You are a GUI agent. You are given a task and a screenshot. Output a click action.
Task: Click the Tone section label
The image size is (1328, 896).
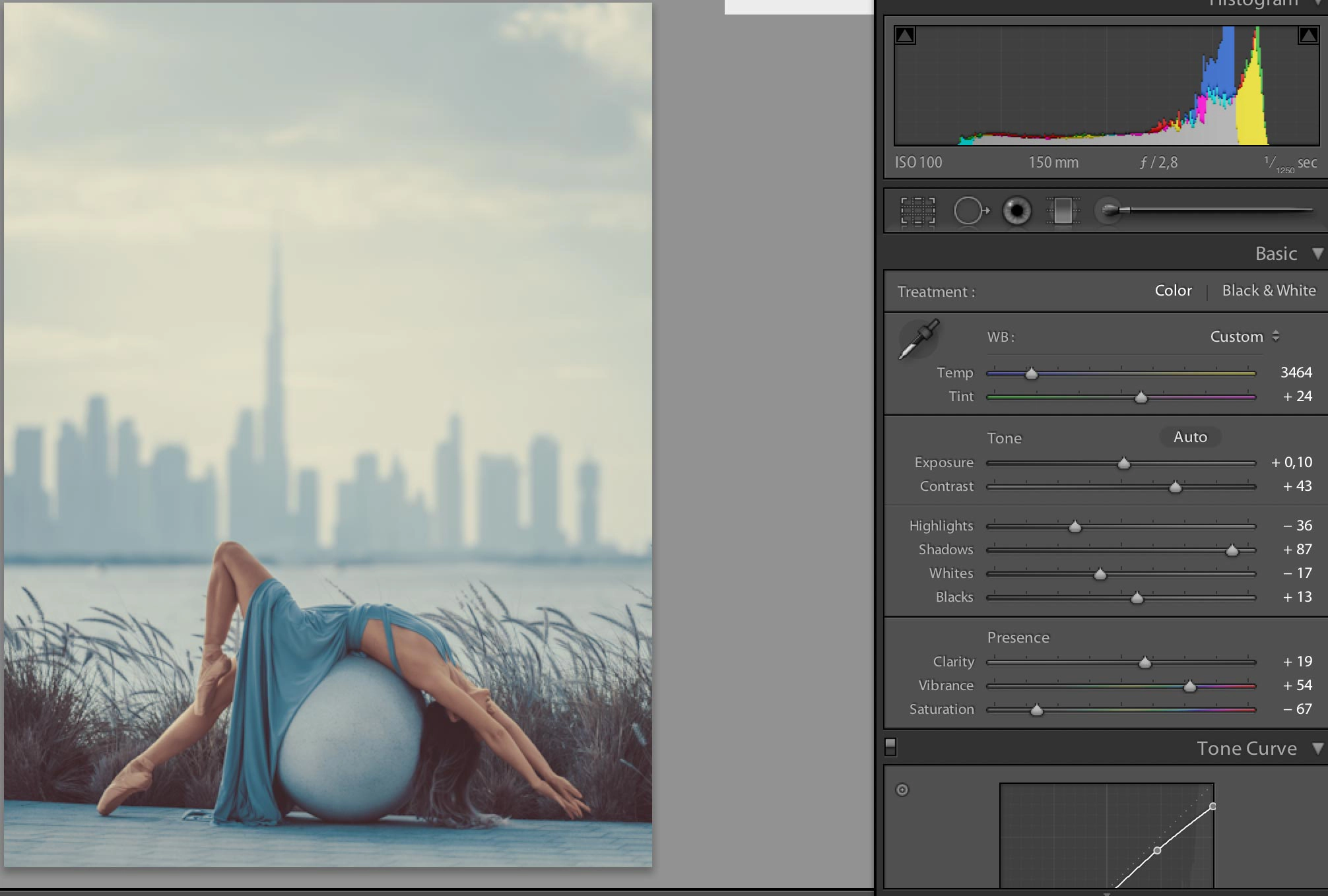click(x=1004, y=438)
